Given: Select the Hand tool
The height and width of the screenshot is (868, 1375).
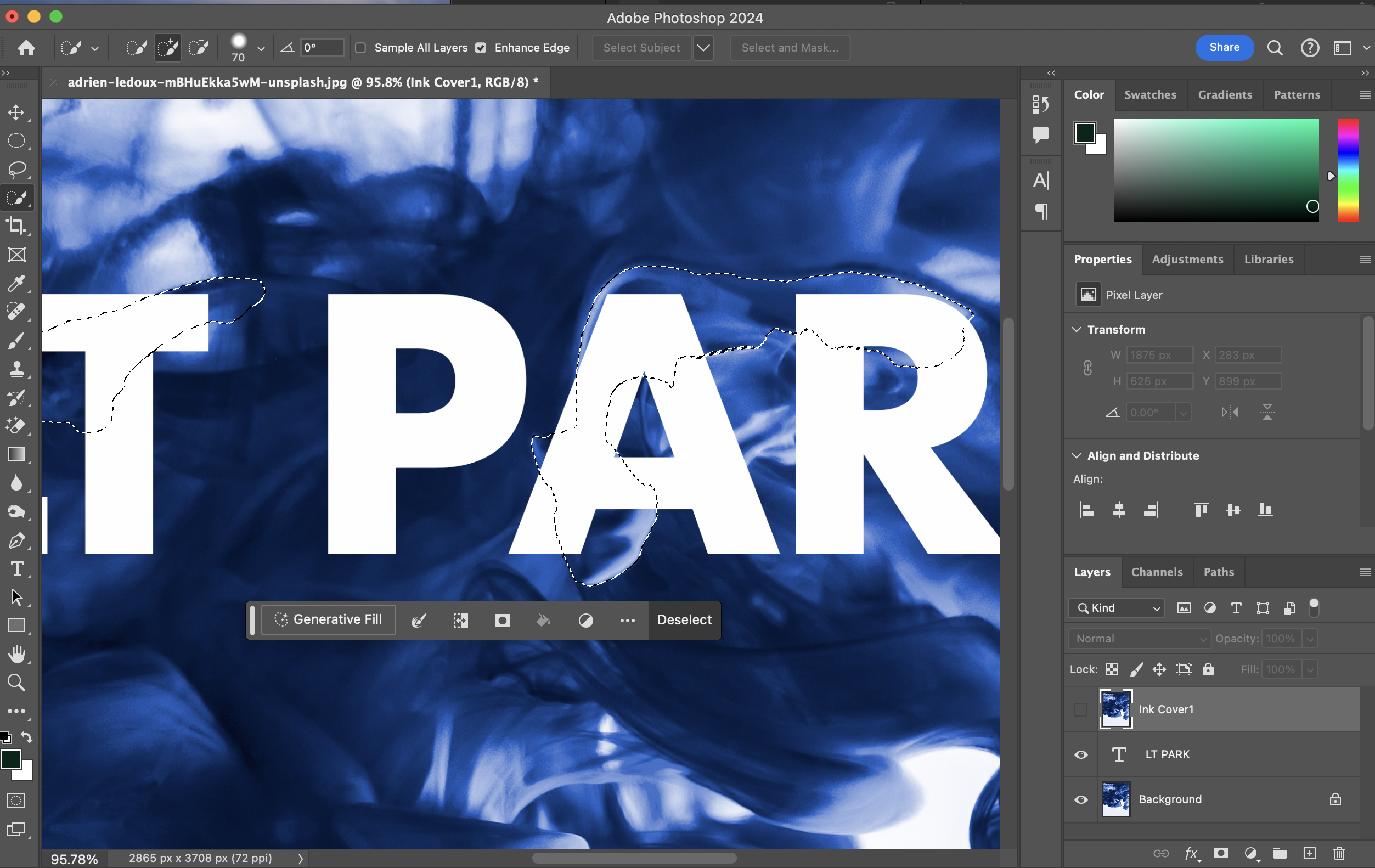Looking at the screenshot, I should [x=16, y=655].
